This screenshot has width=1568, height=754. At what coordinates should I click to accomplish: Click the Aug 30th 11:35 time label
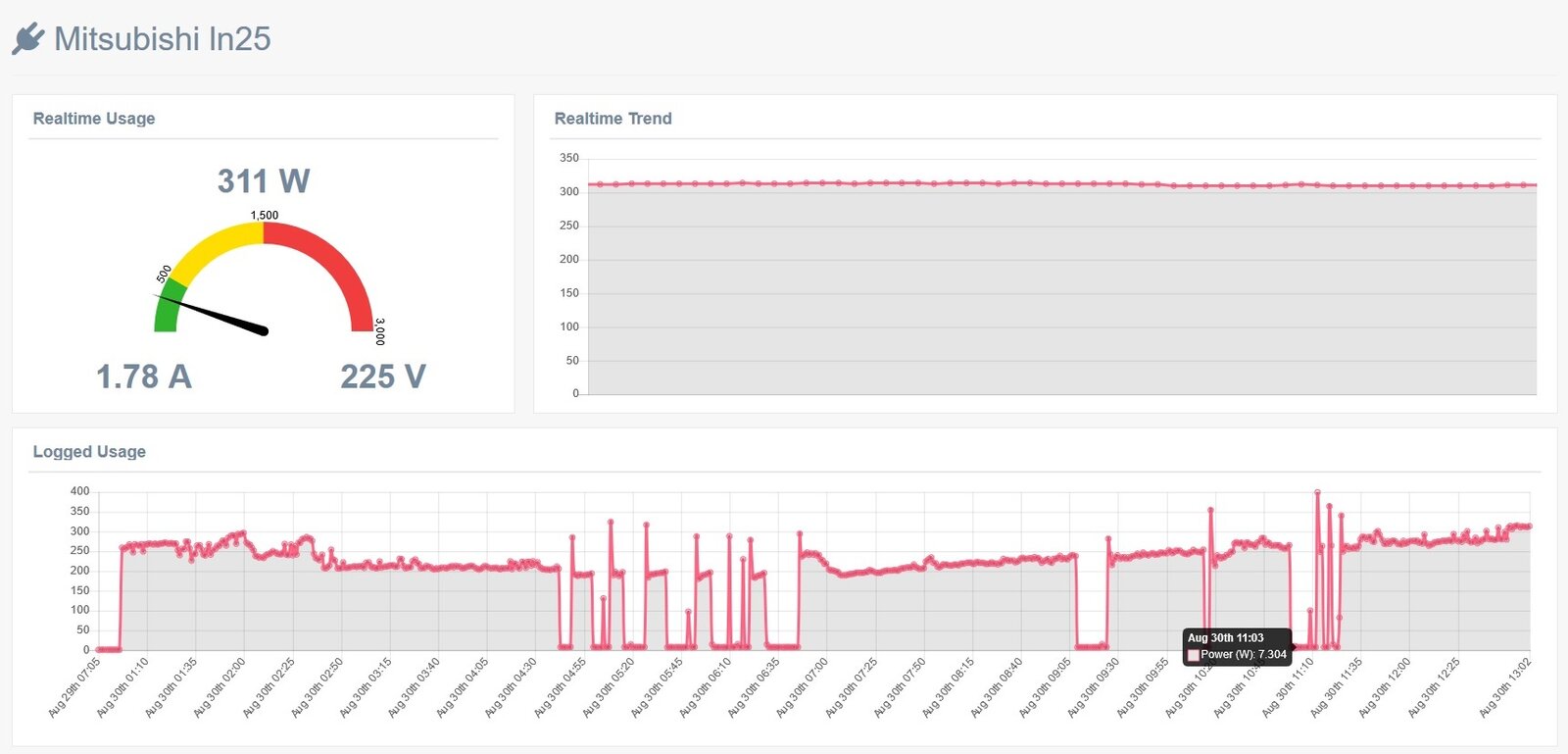[1337, 688]
